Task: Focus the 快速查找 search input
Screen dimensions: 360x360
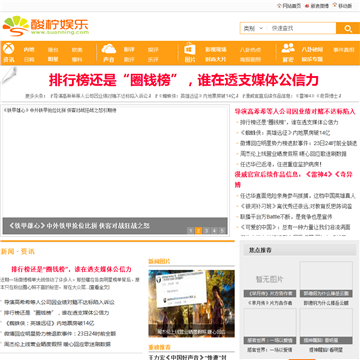Action: tap(301, 28)
